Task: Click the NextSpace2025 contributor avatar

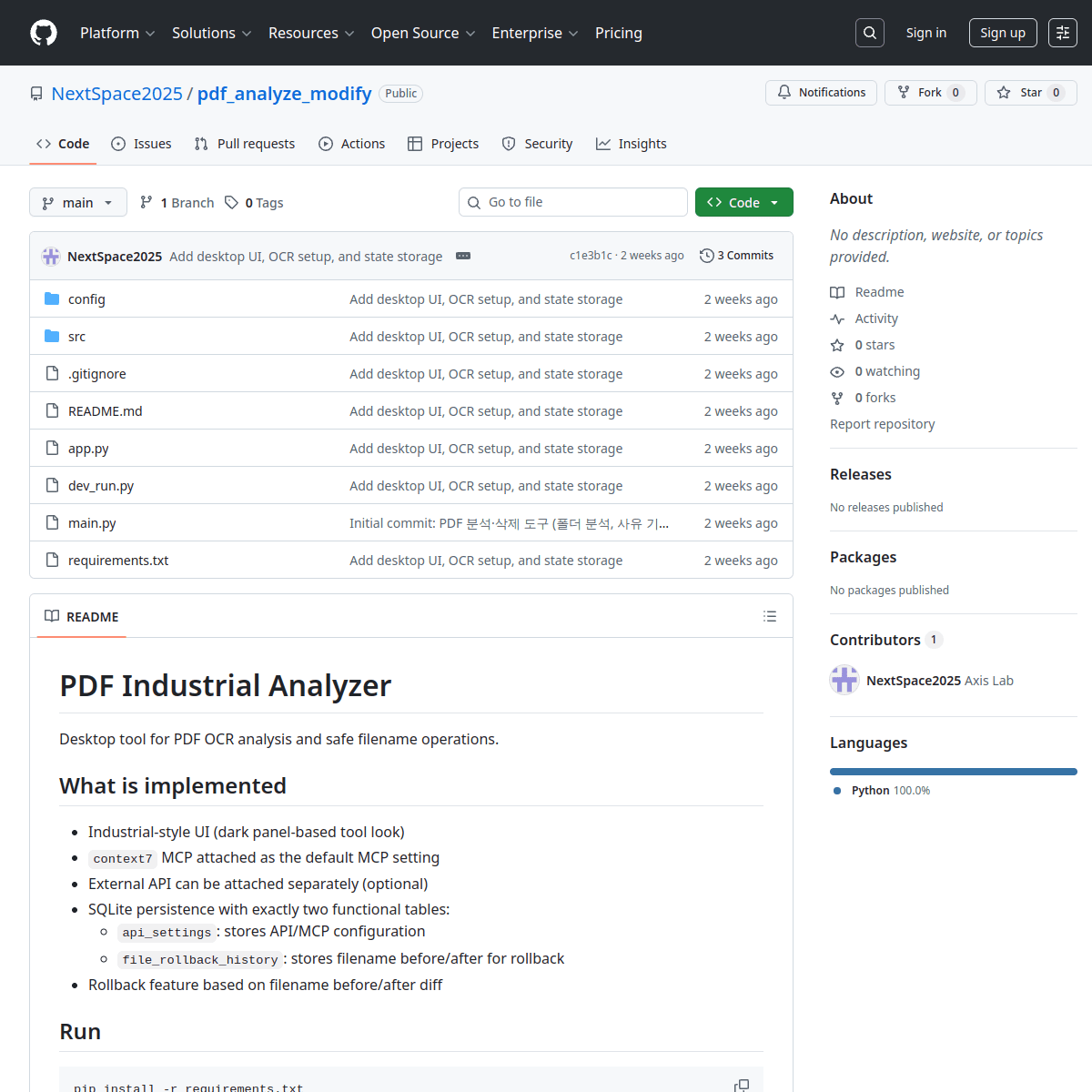Action: [x=844, y=680]
